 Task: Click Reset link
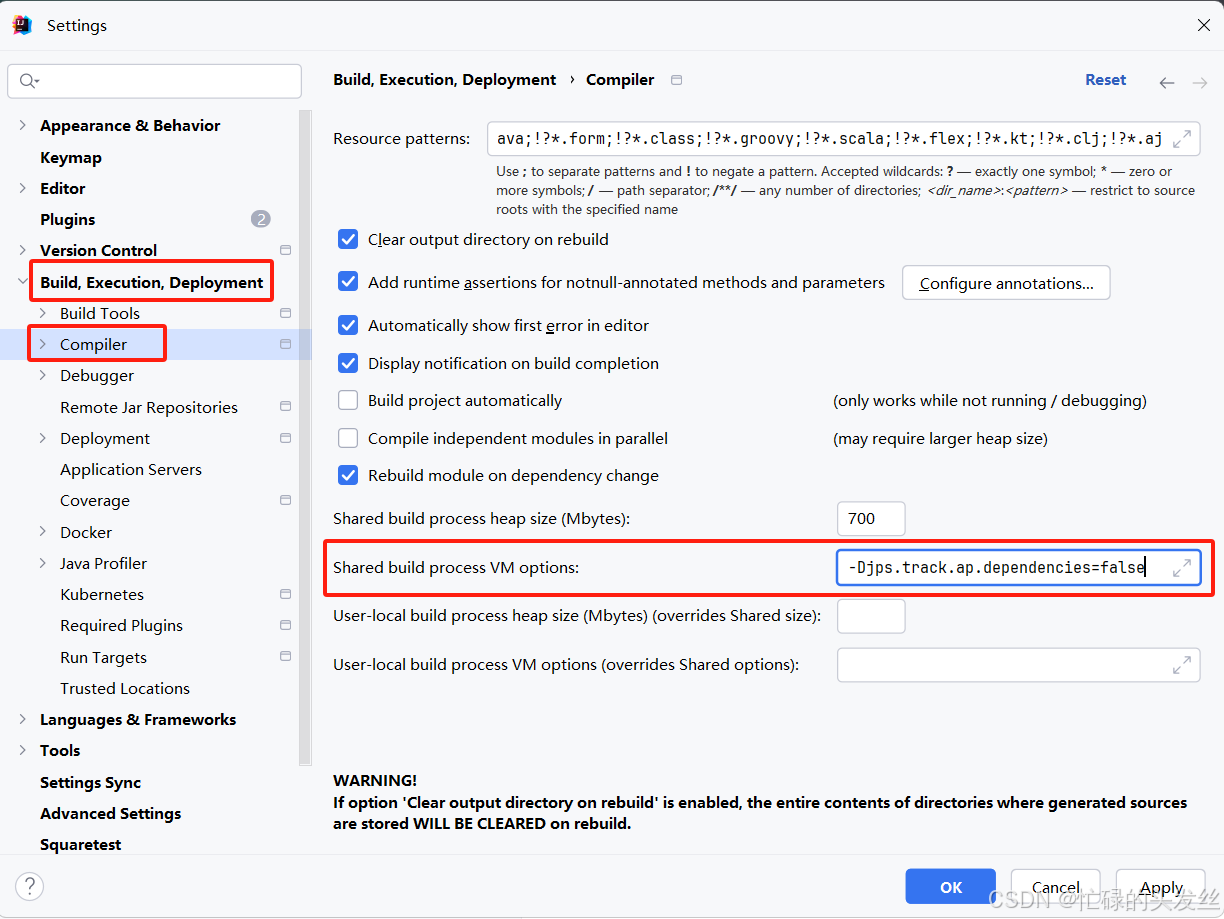(1106, 80)
